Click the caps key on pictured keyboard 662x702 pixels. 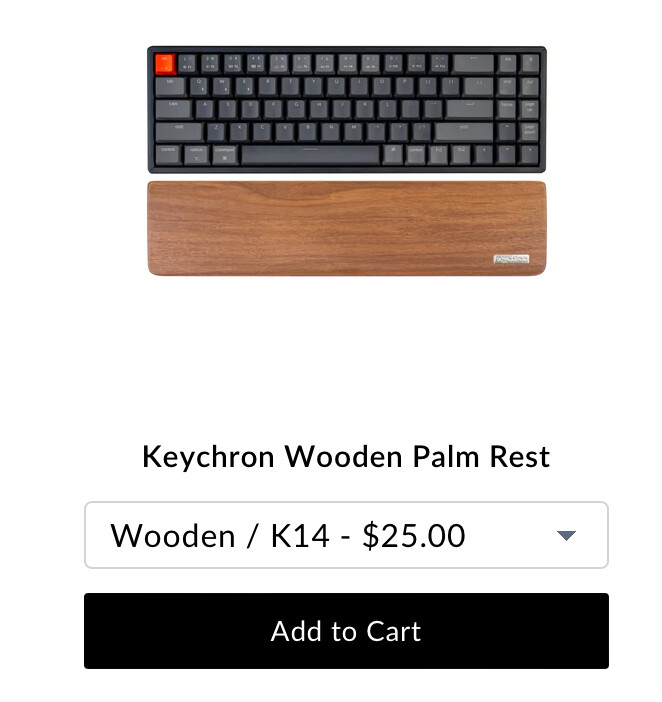(174, 110)
